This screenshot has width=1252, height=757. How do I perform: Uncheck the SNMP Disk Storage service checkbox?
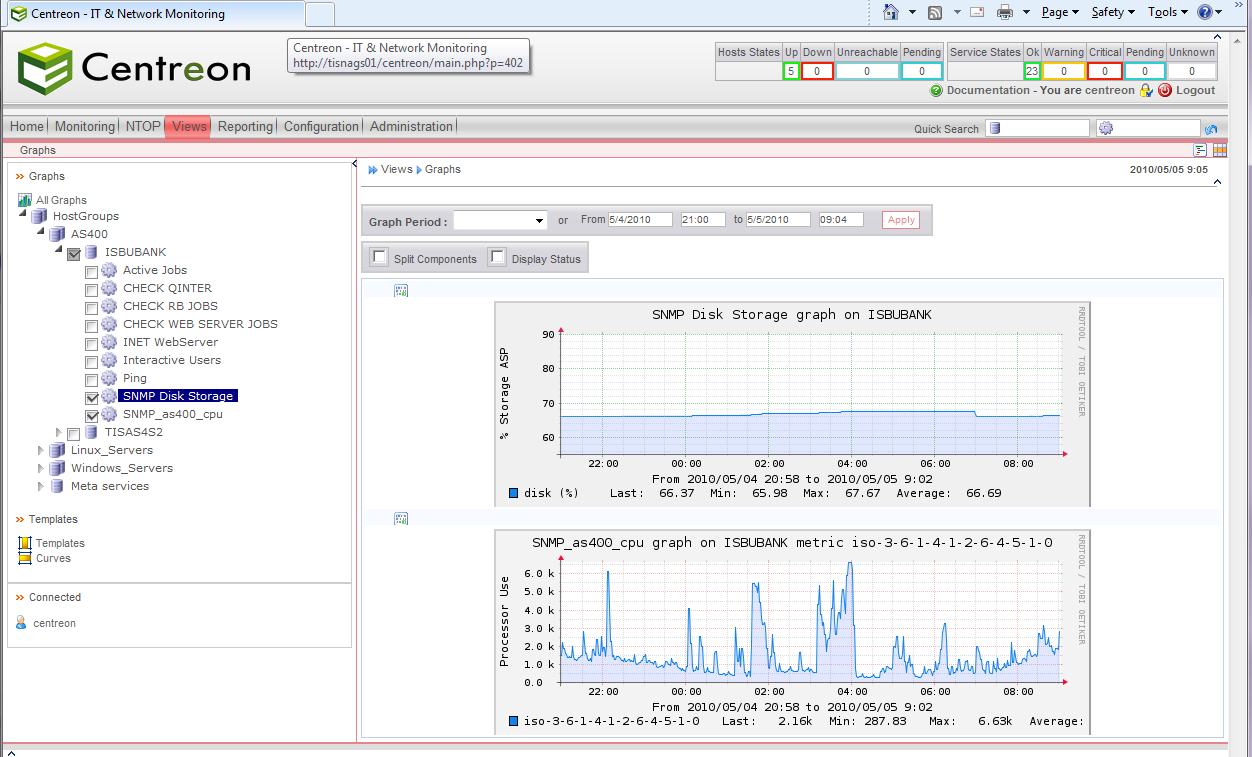91,396
